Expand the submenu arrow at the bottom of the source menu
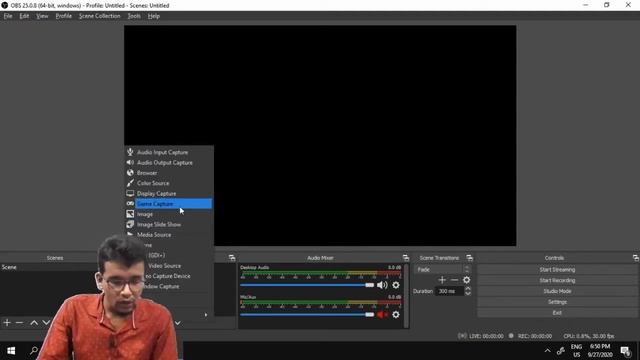The height and width of the screenshot is (360, 640). click(206, 315)
